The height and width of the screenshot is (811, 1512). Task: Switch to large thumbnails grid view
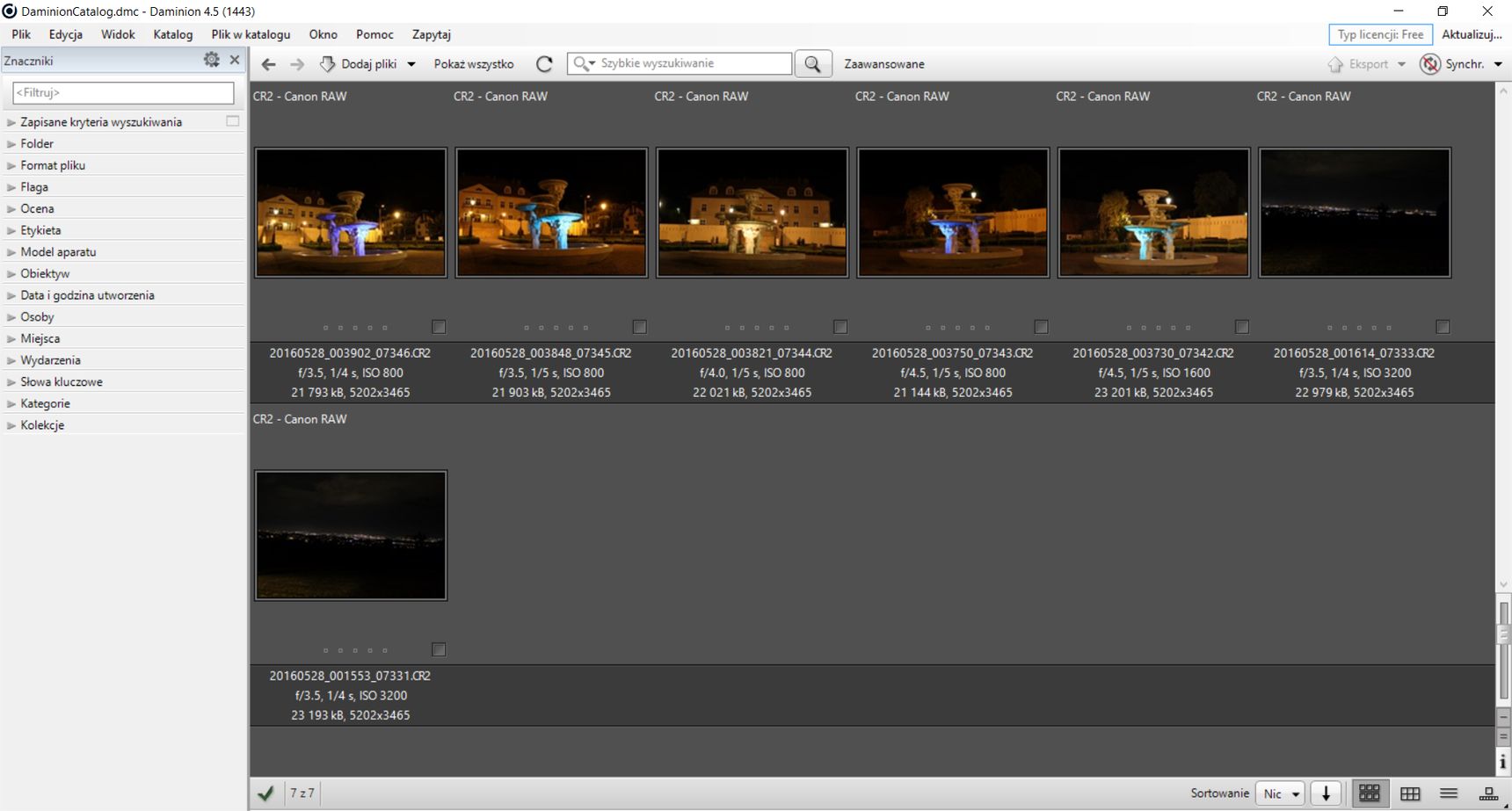[1369, 793]
